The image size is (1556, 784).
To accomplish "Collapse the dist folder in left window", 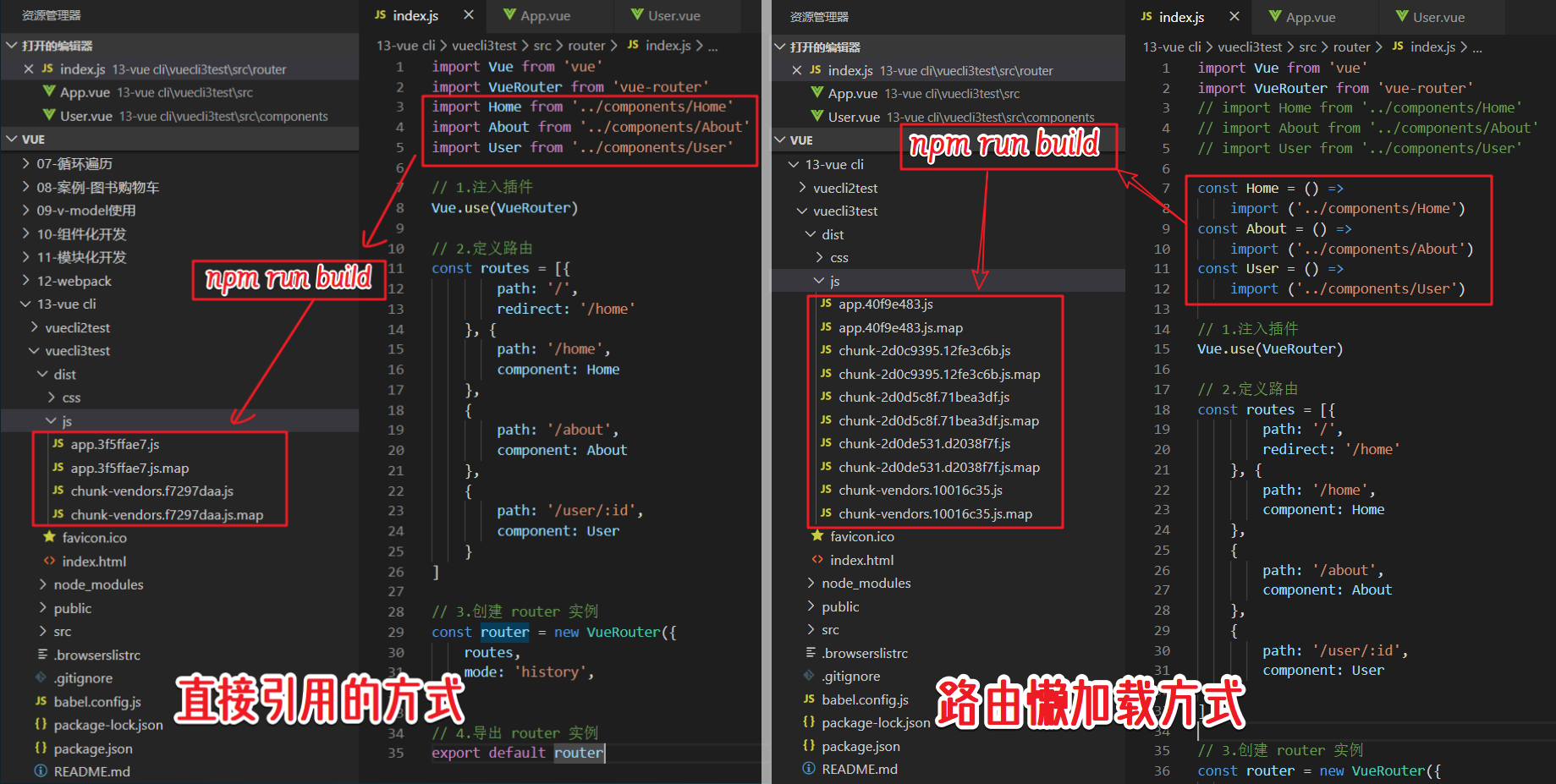I will point(43,374).
